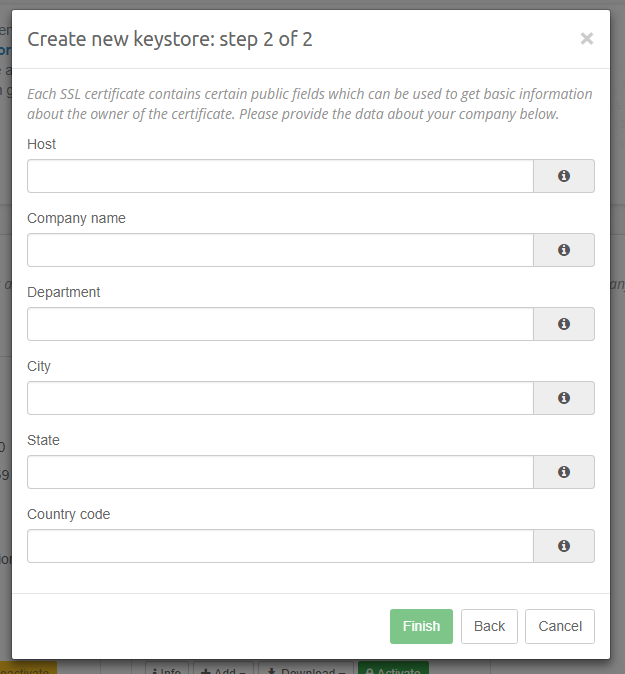This screenshot has width=625, height=674.
Task: Go Back to step 1
Action: coord(489,626)
